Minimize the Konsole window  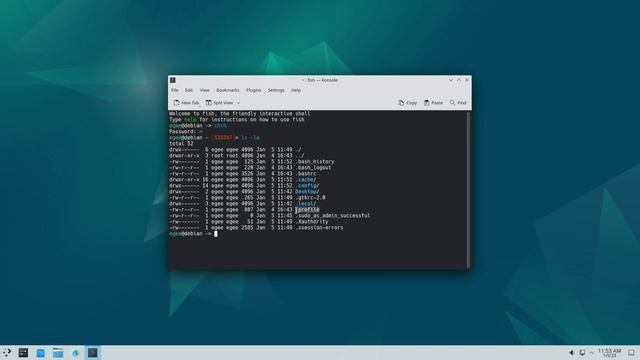pos(451,80)
